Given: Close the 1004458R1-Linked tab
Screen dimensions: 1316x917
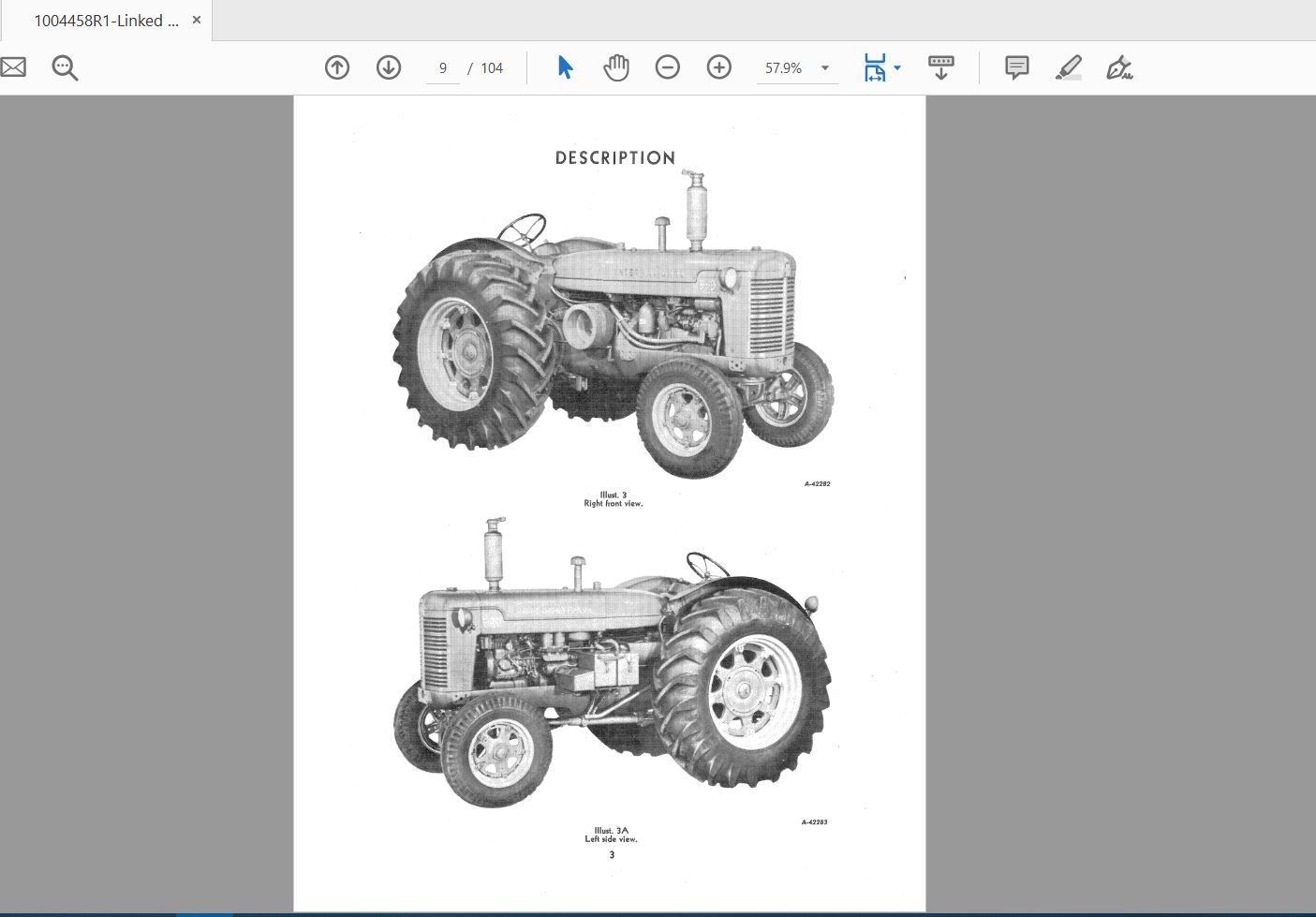Looking at the screenshot, I should [197, 20].
